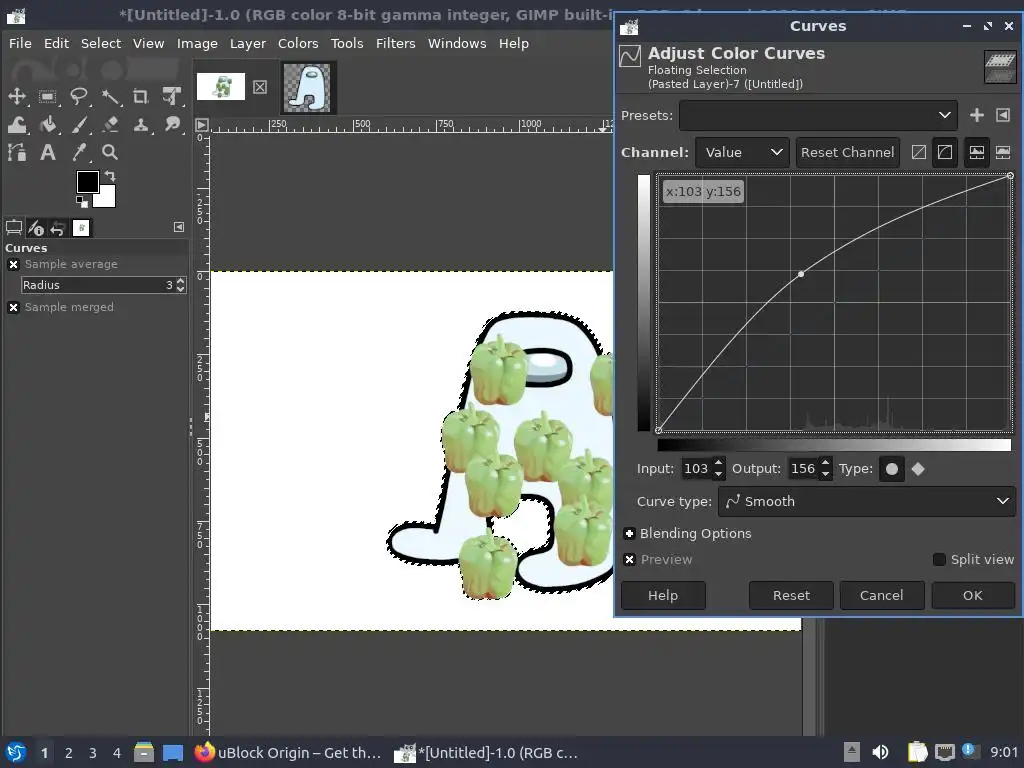Toggle the Sample merged checkbox
This screenshot has width=1024, height=768.
click(13, 308)
